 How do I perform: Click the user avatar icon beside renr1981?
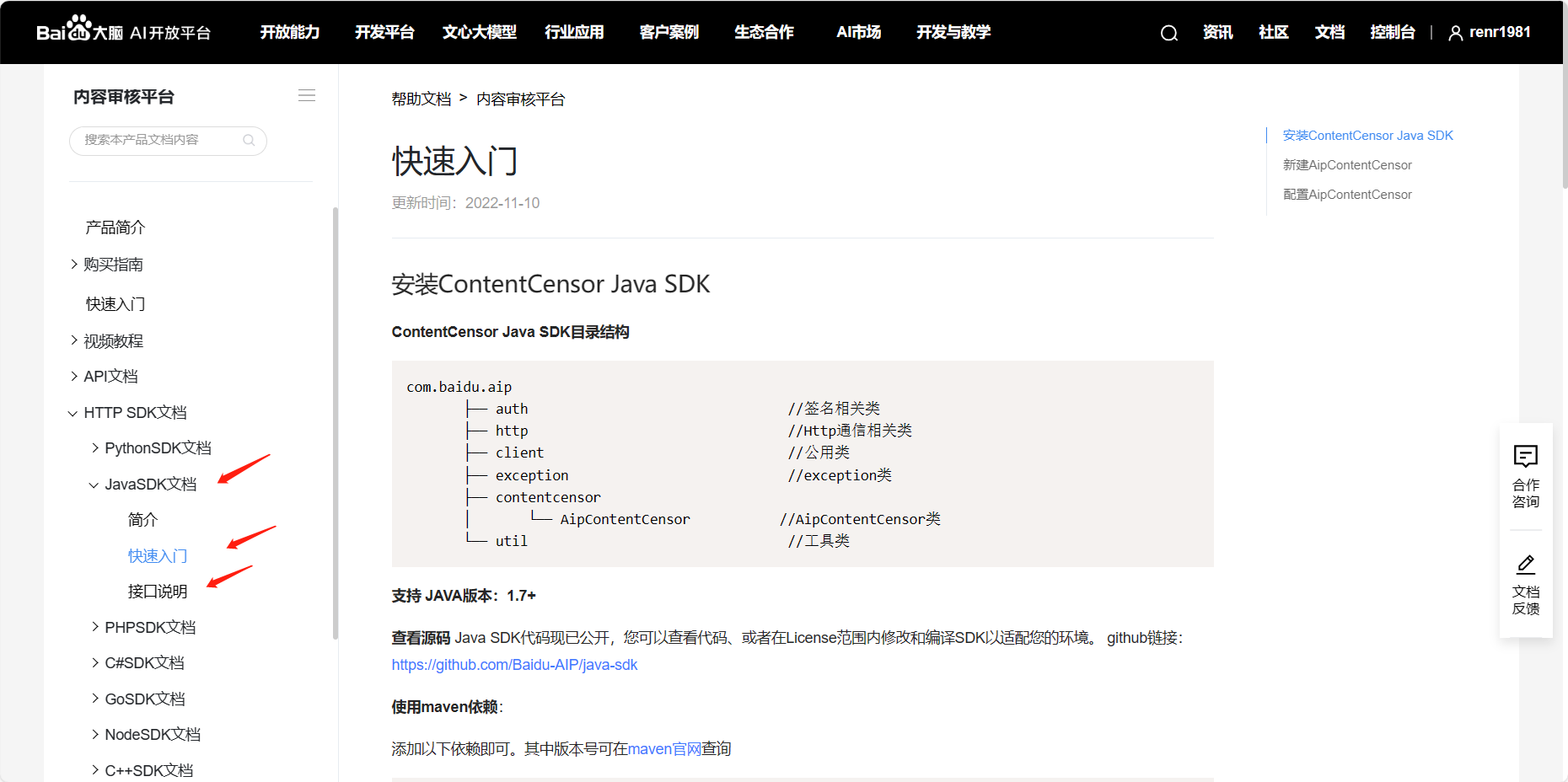click(x=1455, y=33)
